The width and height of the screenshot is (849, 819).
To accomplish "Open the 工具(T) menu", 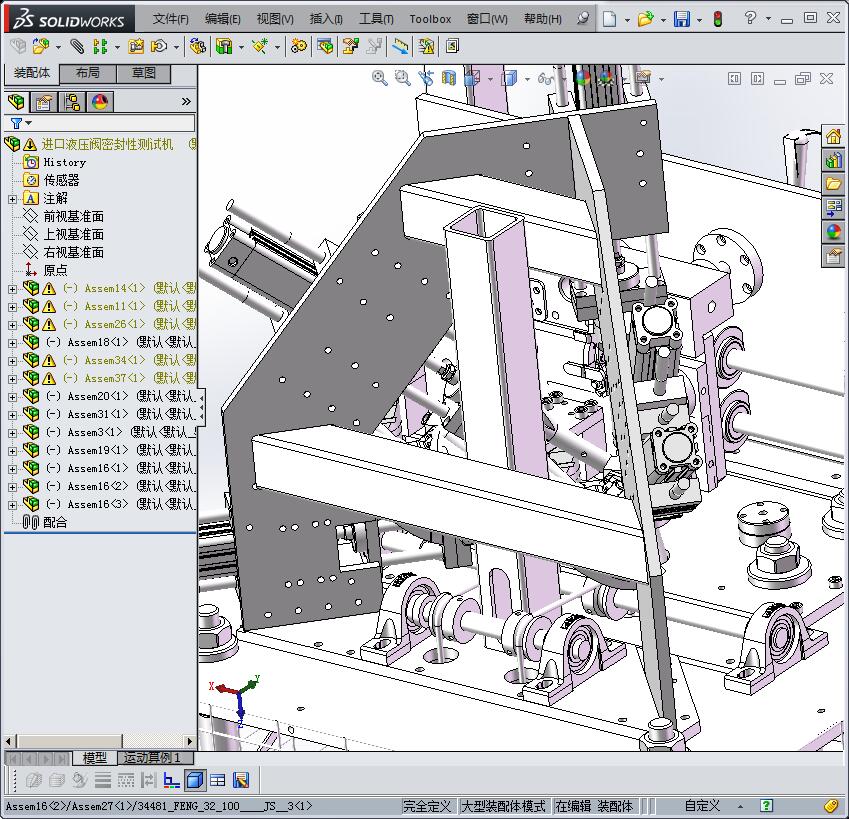I will pyautogui.click(x=375, y=19).
